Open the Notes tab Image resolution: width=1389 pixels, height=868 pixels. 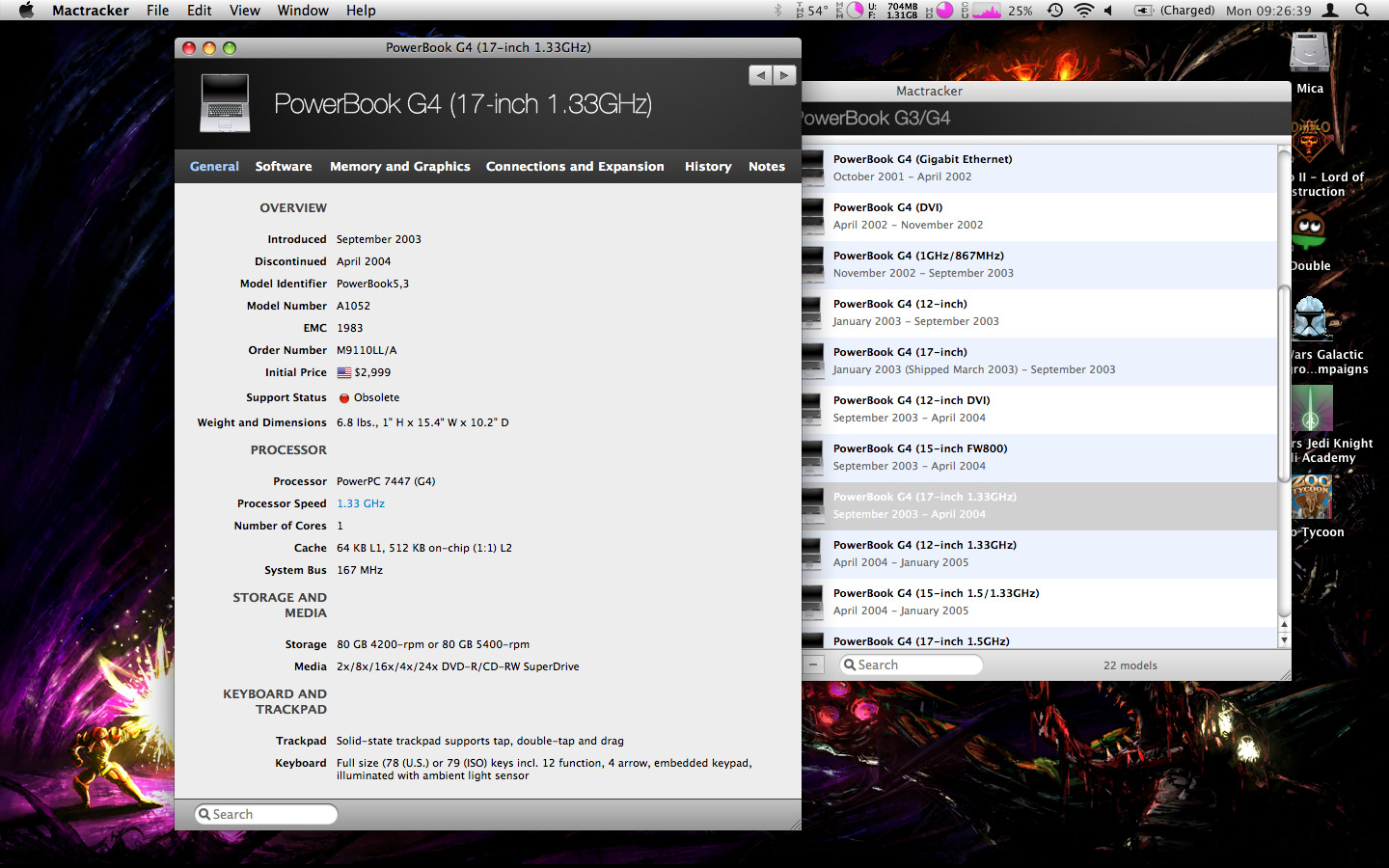pyautogui.click(x=767, y=166)
